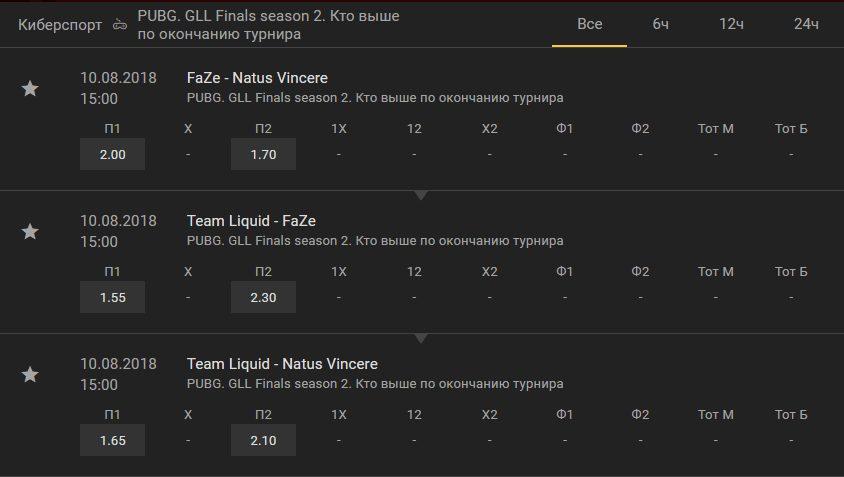Expand the triangle below Team Liquid - FaZe
The image size is (844, 477).
click(x=421, y=338)
